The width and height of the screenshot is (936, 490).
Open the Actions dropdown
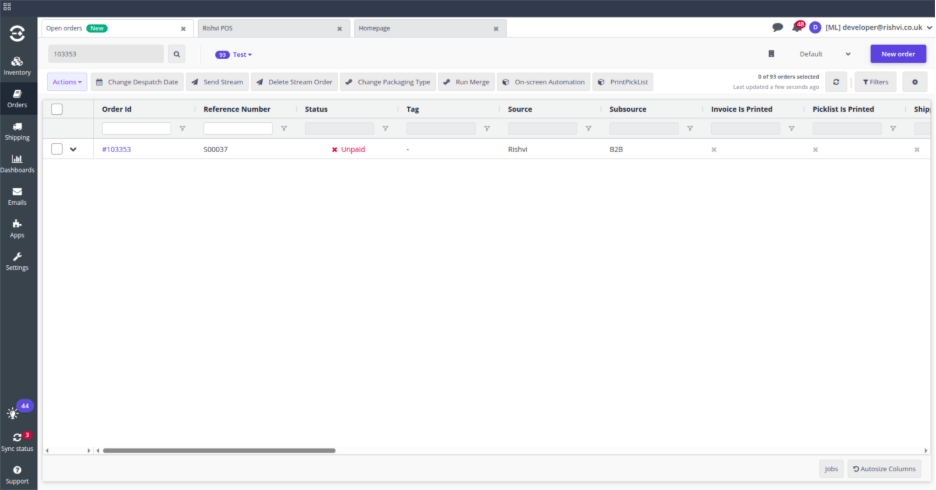coord(67,82)
